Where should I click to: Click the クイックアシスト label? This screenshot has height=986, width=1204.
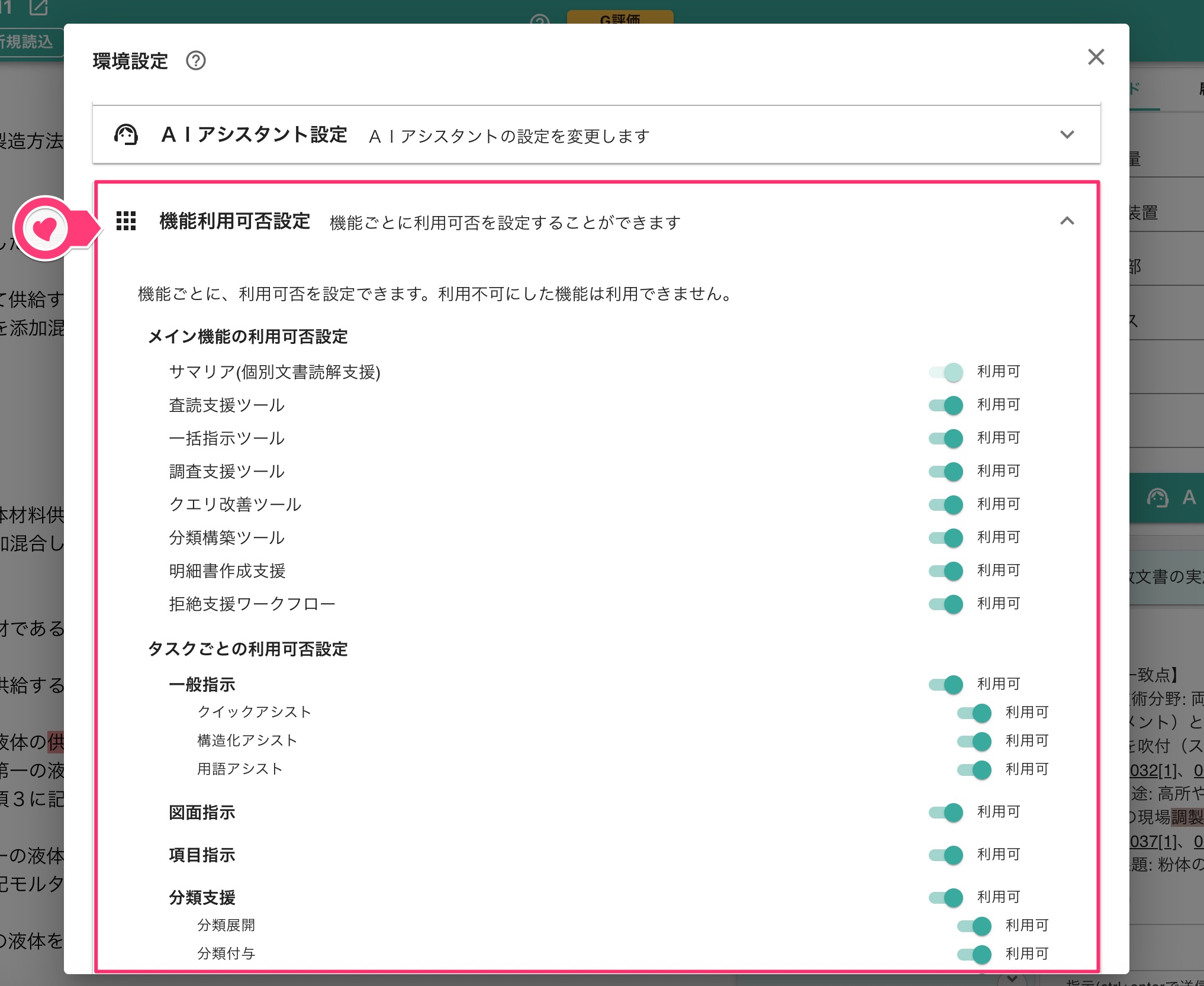point(255,712)
